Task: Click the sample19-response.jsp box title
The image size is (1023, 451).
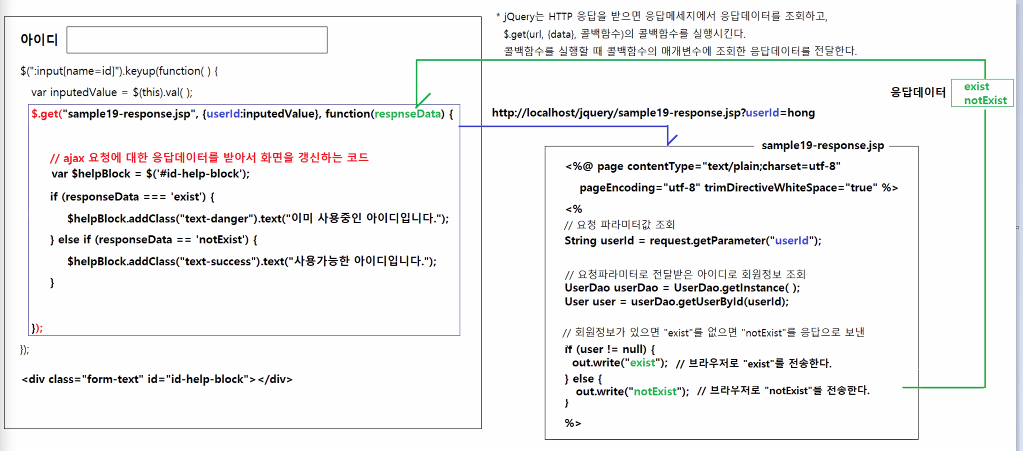Action: (822, 147)
